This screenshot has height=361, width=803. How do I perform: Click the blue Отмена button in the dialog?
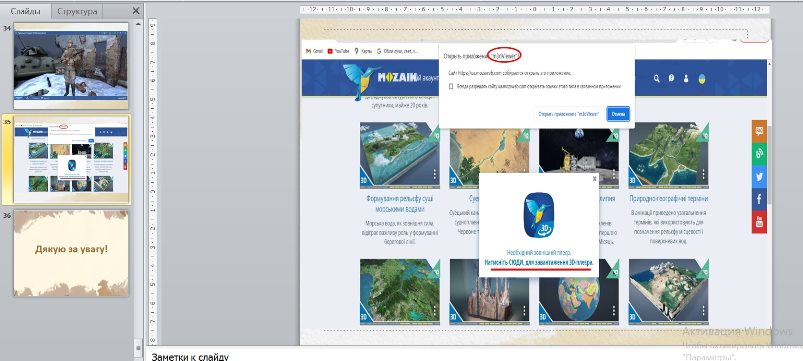pos(618,114)
